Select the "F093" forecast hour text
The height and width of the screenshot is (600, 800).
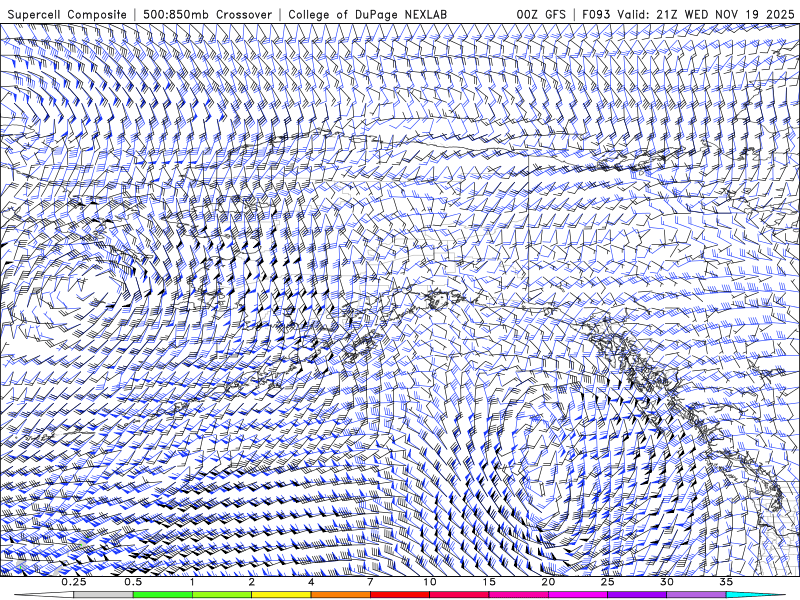pos(596,15)
